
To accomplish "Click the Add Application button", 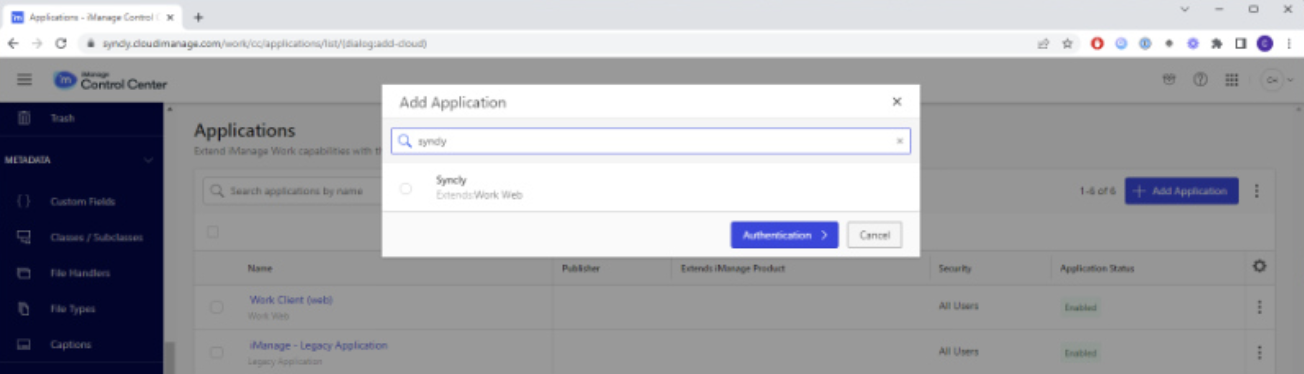I will coord(1182,191).
